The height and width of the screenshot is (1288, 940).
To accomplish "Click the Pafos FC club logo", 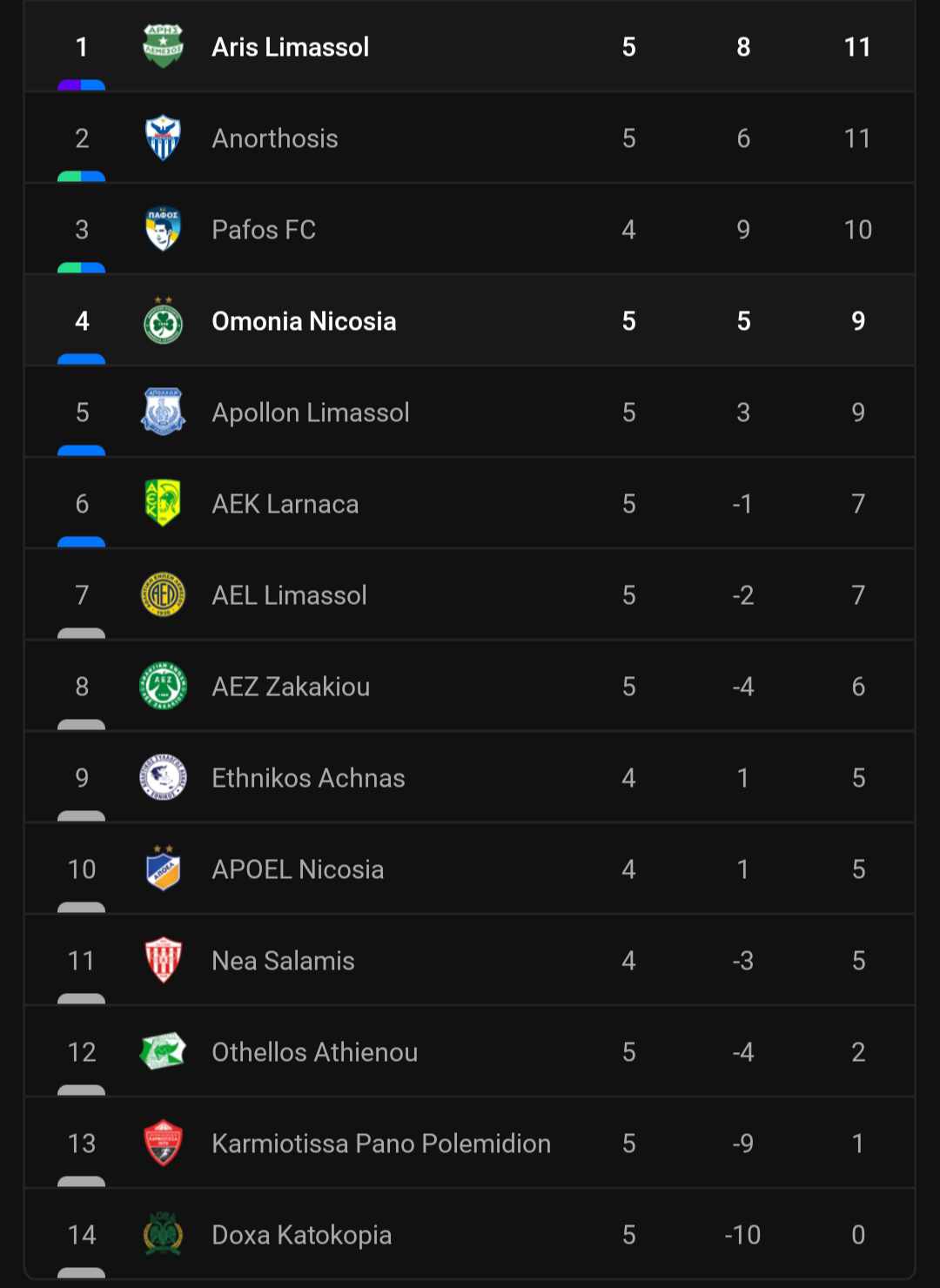I will (163, 229).
